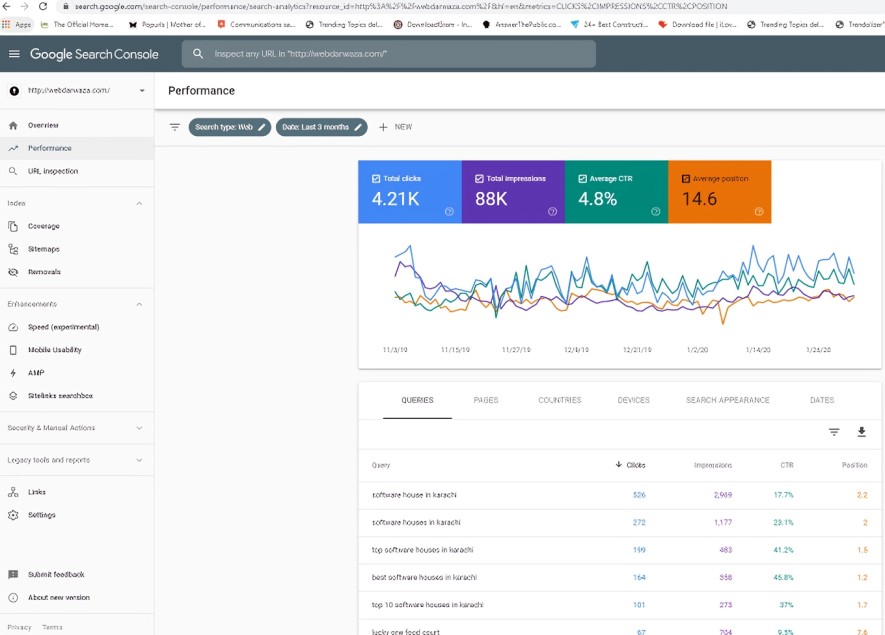
Task: Toggle the Total impressions checkbox
Action: [x=479, y=179]
